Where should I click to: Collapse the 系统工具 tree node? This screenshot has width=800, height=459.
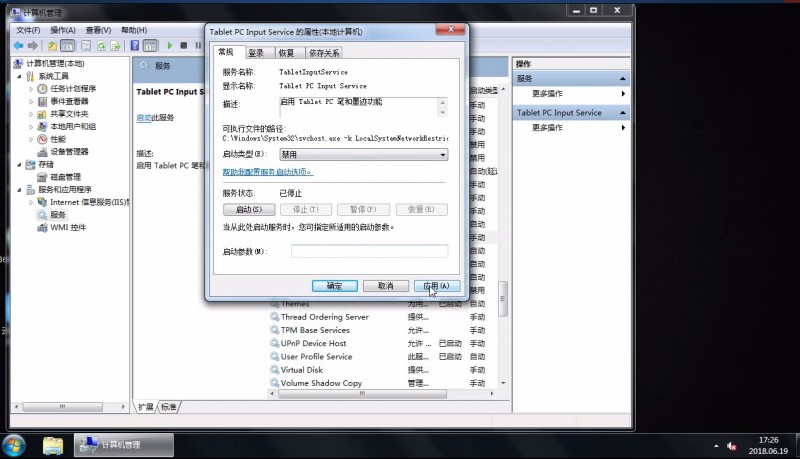coord(19,76)
